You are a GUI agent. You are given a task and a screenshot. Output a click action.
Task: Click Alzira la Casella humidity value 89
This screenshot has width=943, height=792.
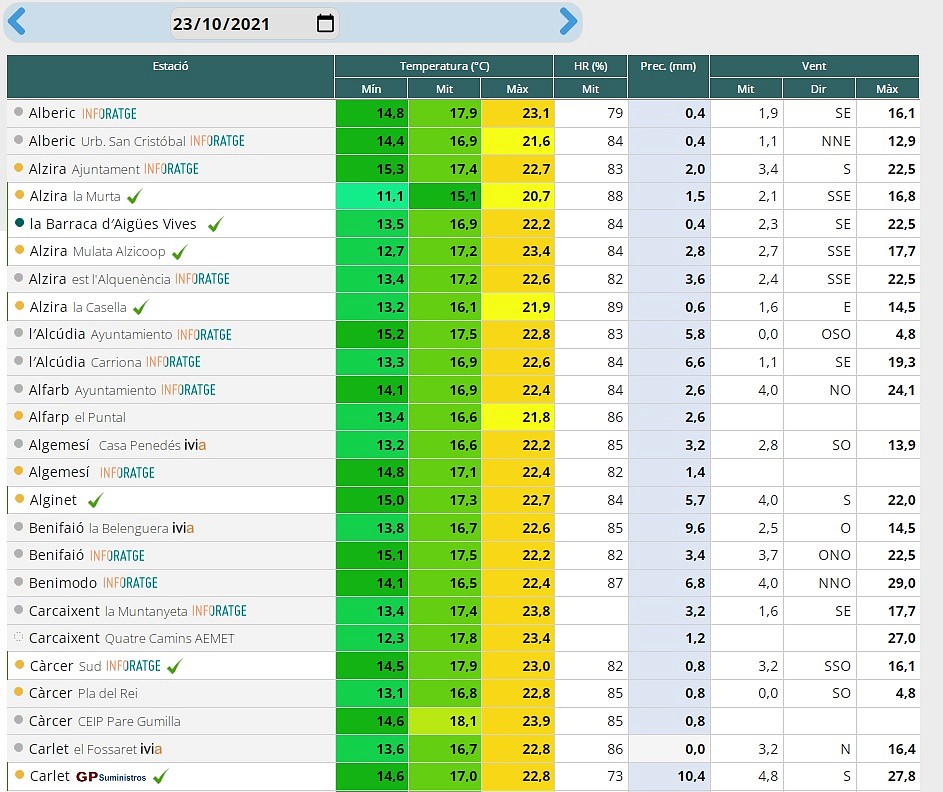pos(591,307)
